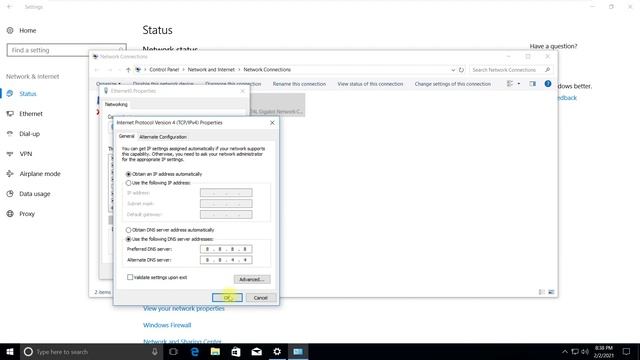Select Use the following DNS server addresses

tap(129, 239)
